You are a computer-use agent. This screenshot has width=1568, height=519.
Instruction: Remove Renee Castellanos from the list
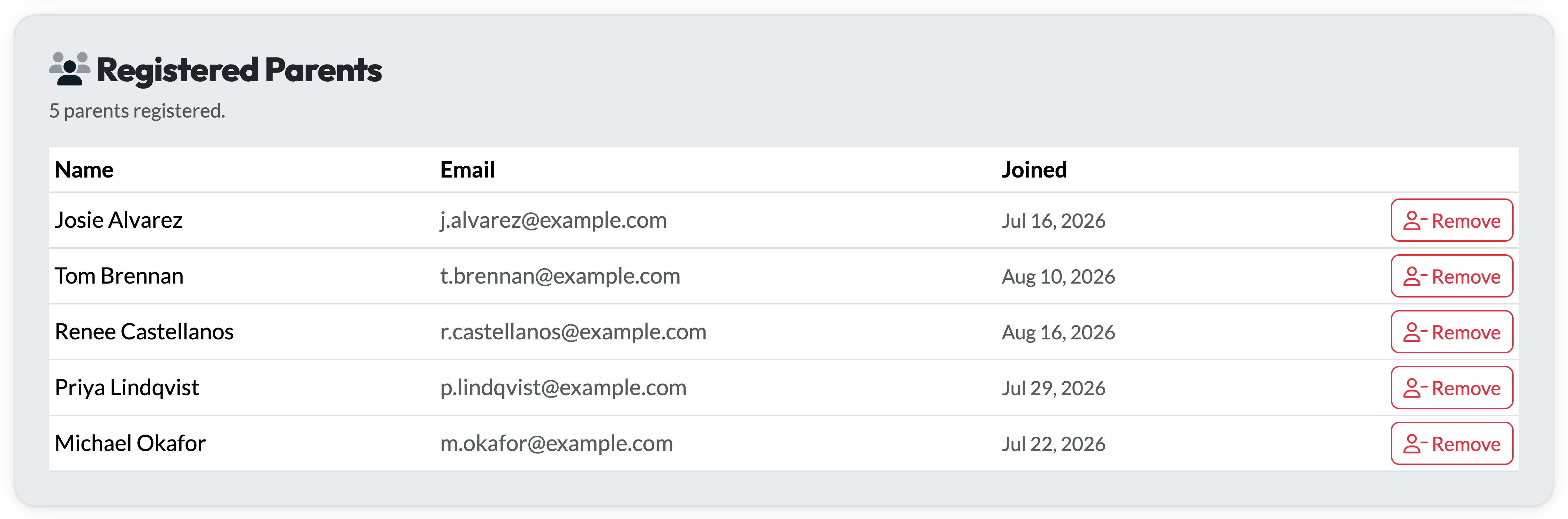(x=1451, y=332)
